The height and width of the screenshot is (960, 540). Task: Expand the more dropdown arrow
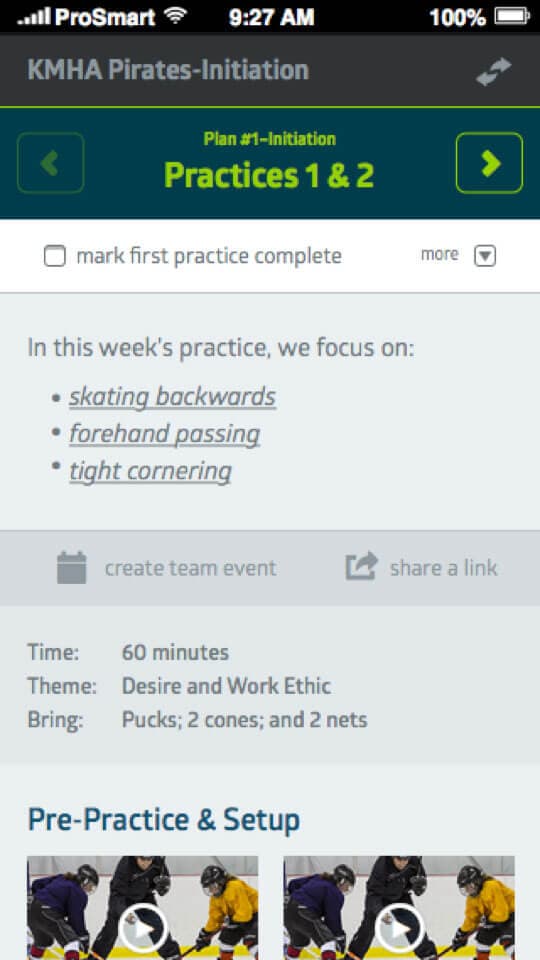(485, 256)
